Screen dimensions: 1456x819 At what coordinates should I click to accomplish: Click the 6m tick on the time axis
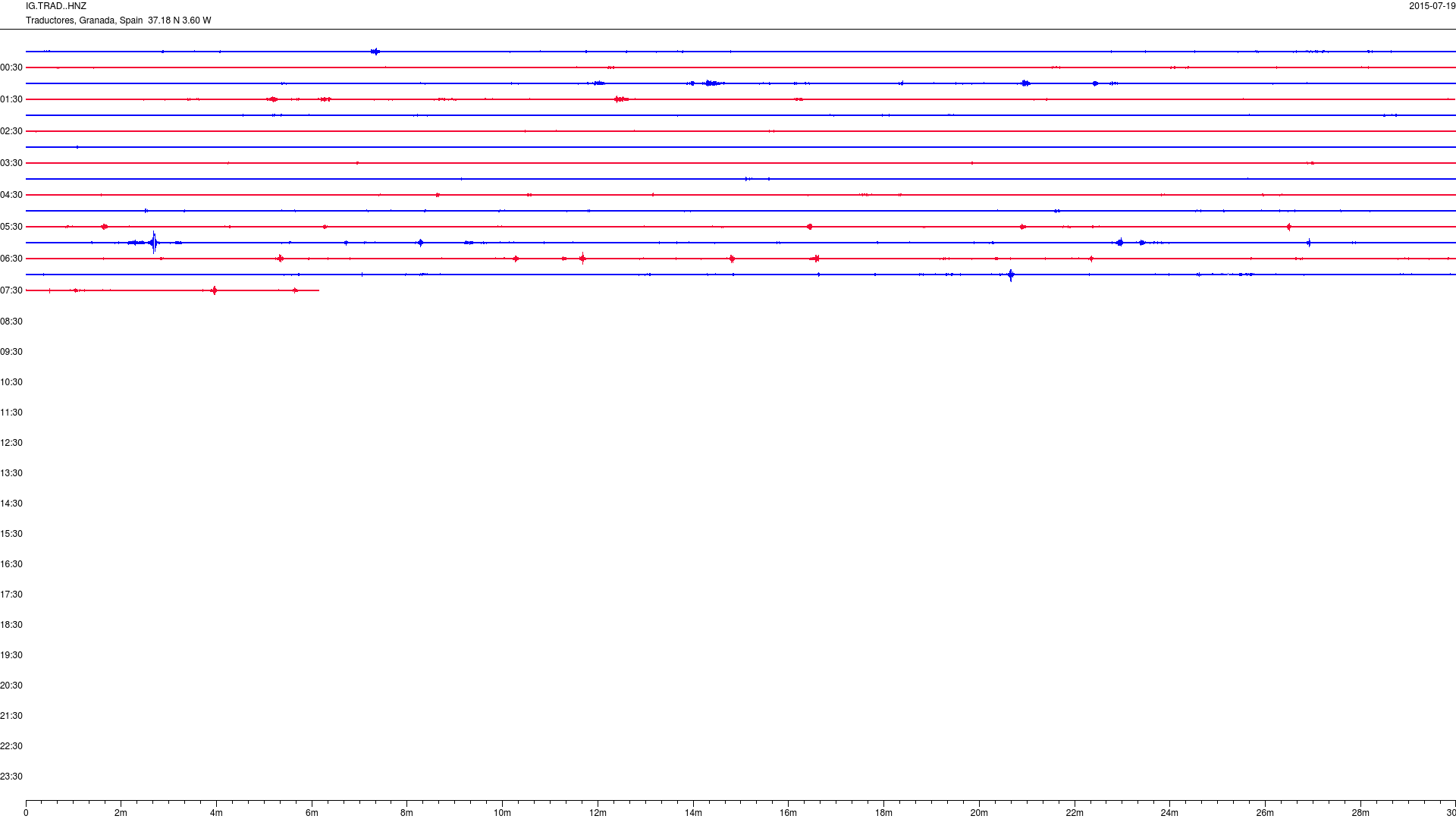pyautogui.click(x=312, y=813)
